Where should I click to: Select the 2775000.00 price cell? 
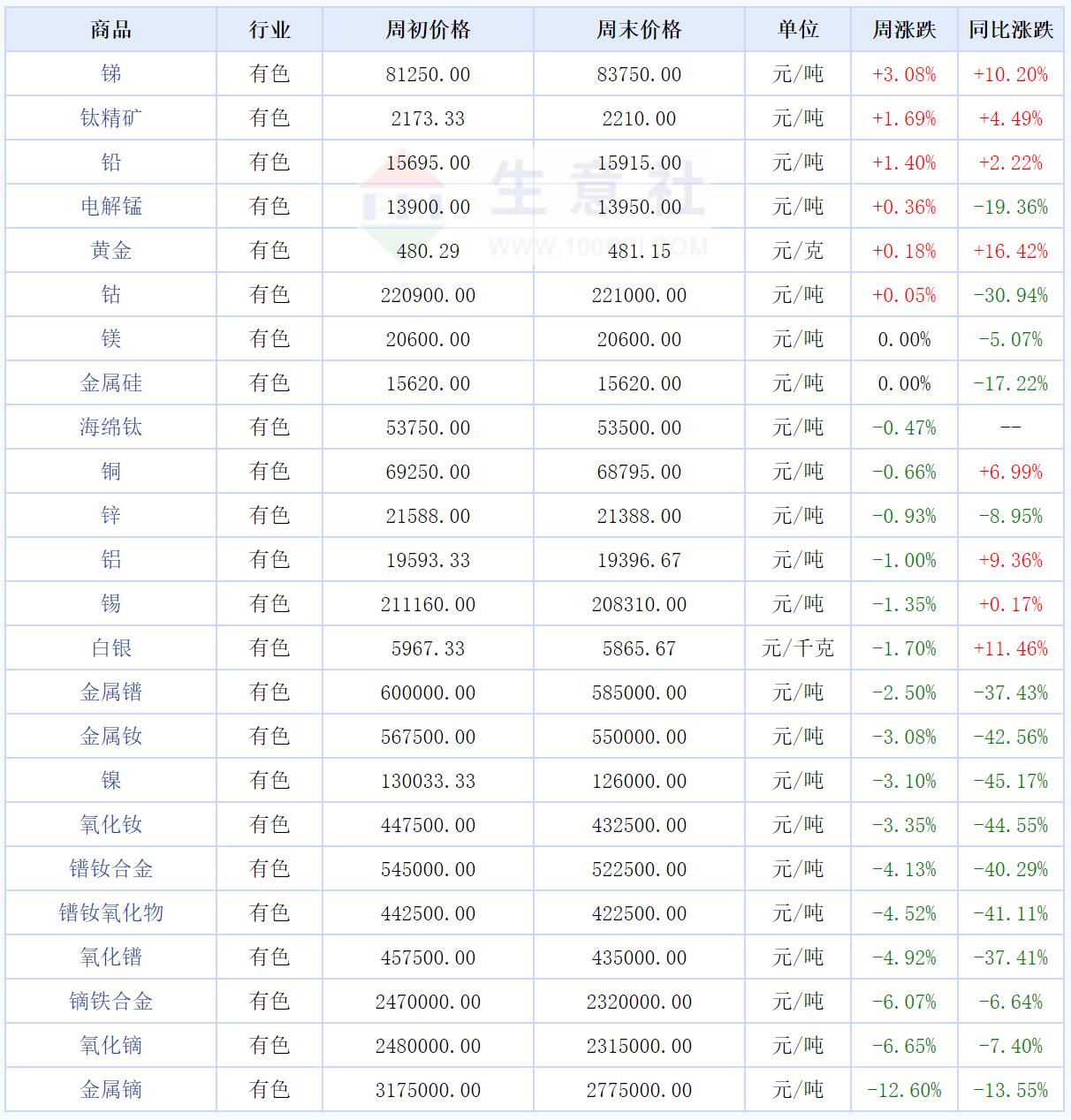pos(639,1090)
